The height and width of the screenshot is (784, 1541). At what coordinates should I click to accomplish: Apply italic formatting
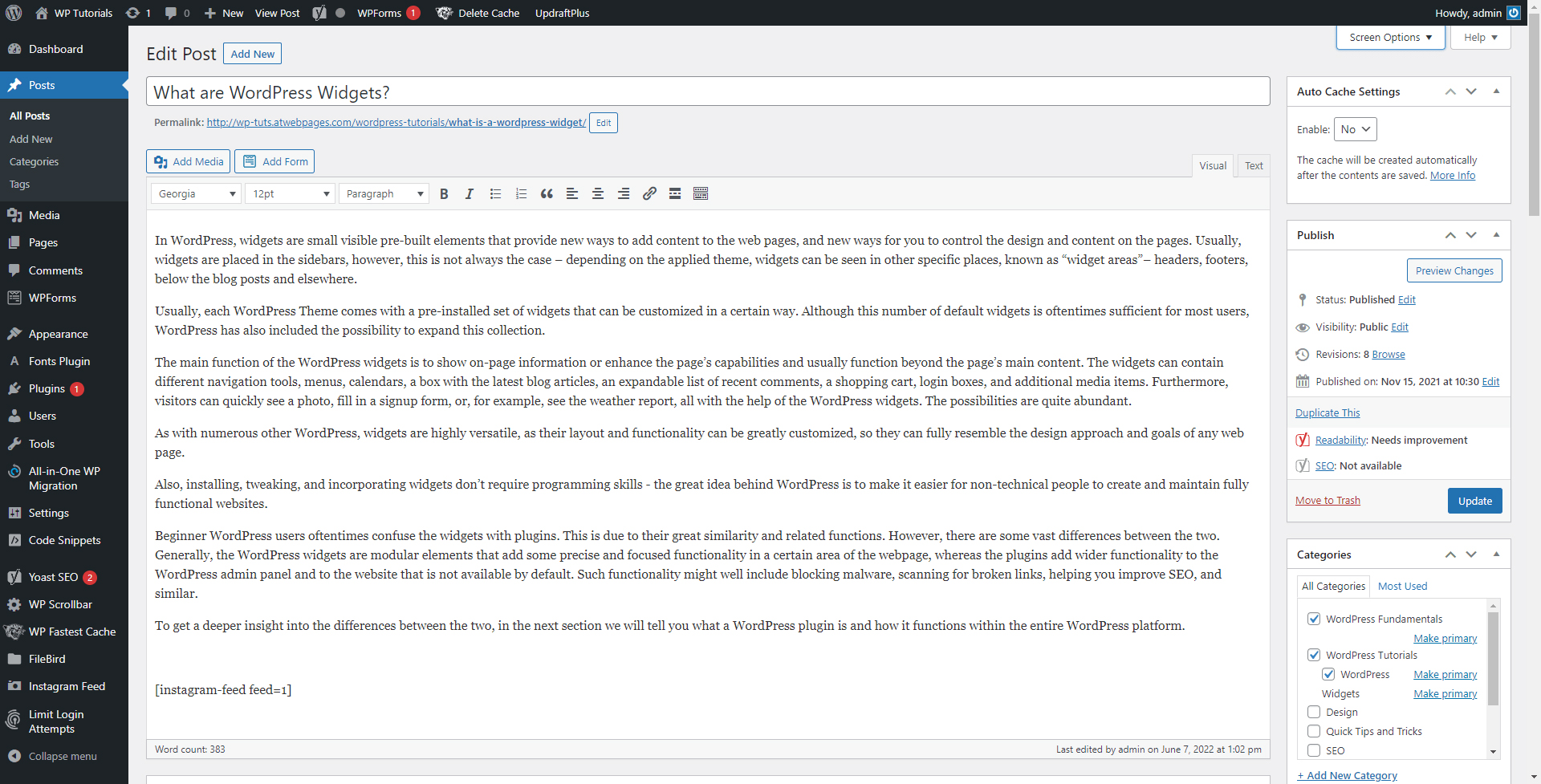(x=470, y=193)
